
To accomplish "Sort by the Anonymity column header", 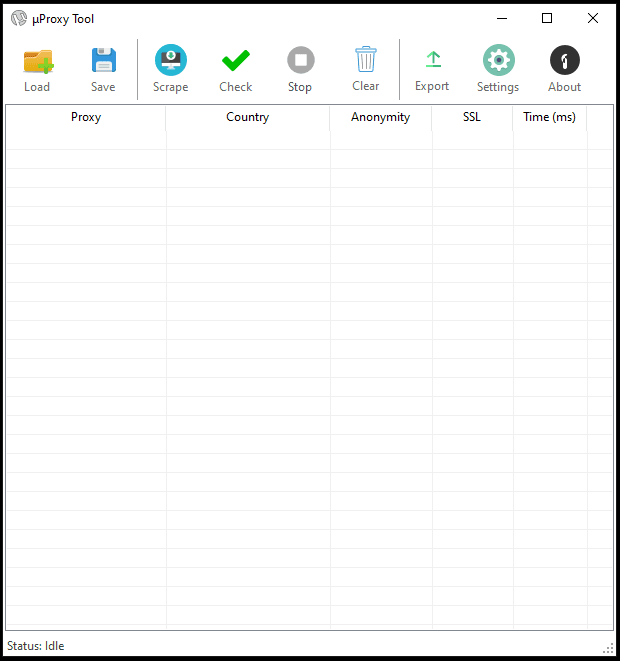I will 381,117.
